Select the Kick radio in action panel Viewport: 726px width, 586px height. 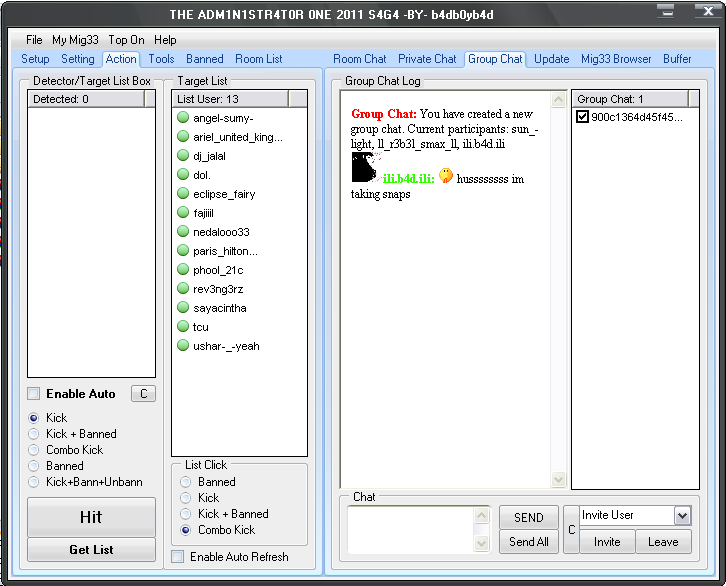click(33, 418)
